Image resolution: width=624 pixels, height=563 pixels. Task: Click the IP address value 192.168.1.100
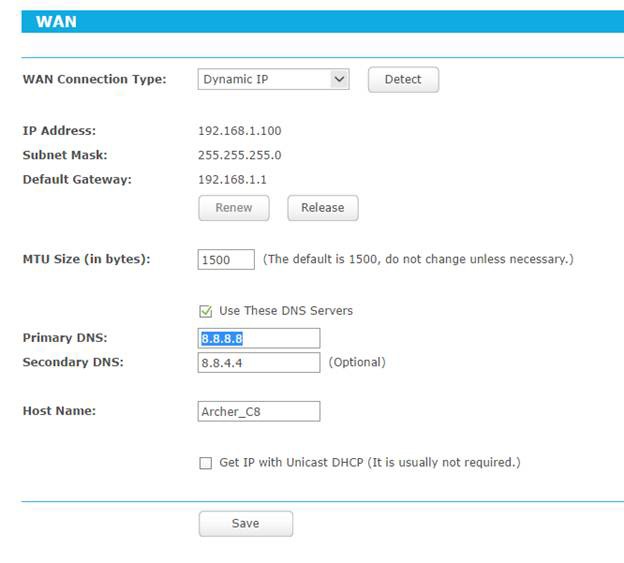click(240, 131)
